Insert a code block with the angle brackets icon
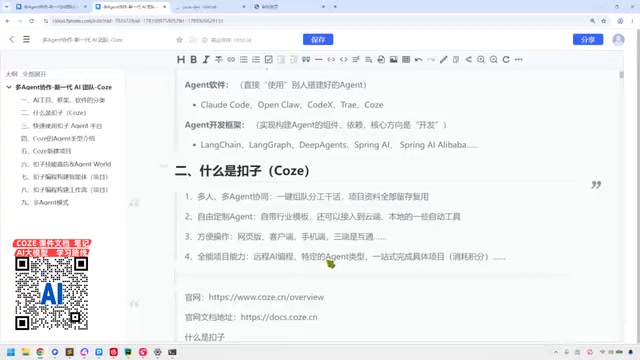 [344, 60]
